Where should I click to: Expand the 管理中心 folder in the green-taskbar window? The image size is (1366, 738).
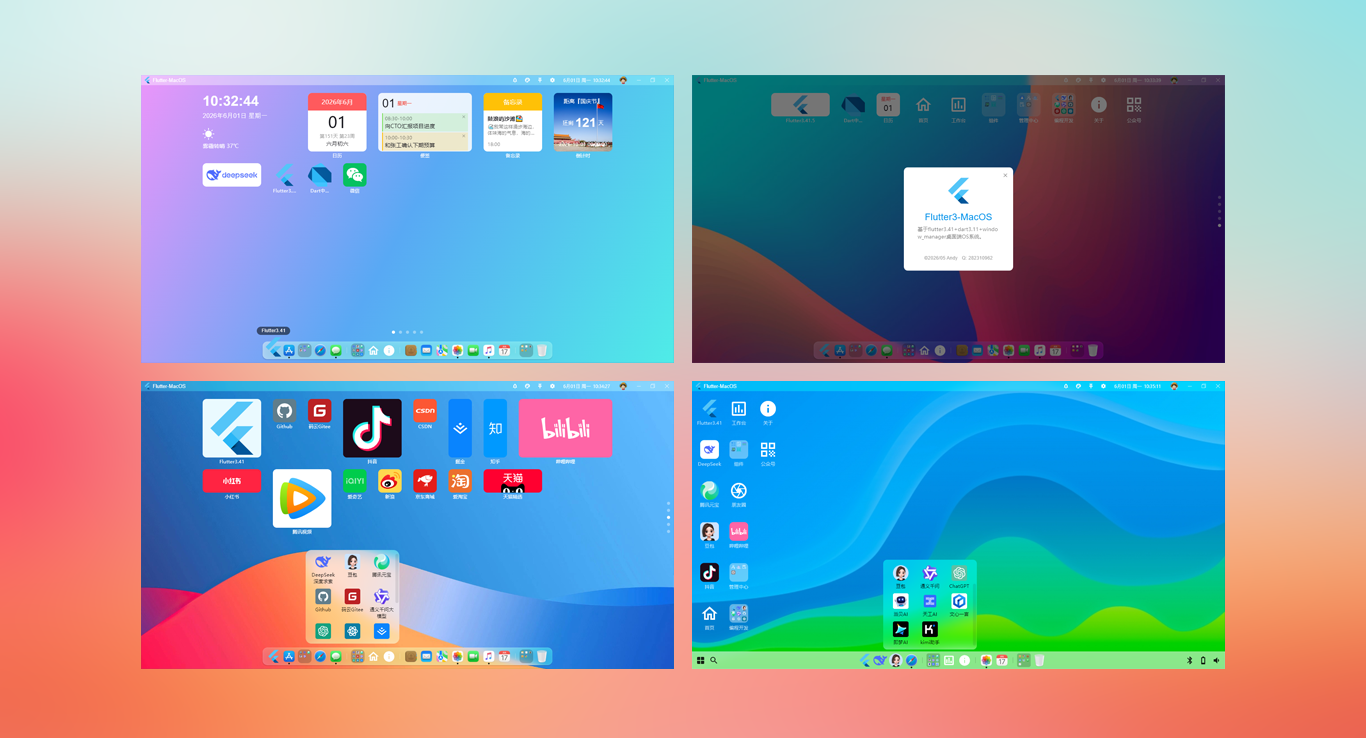pos(739,572)
